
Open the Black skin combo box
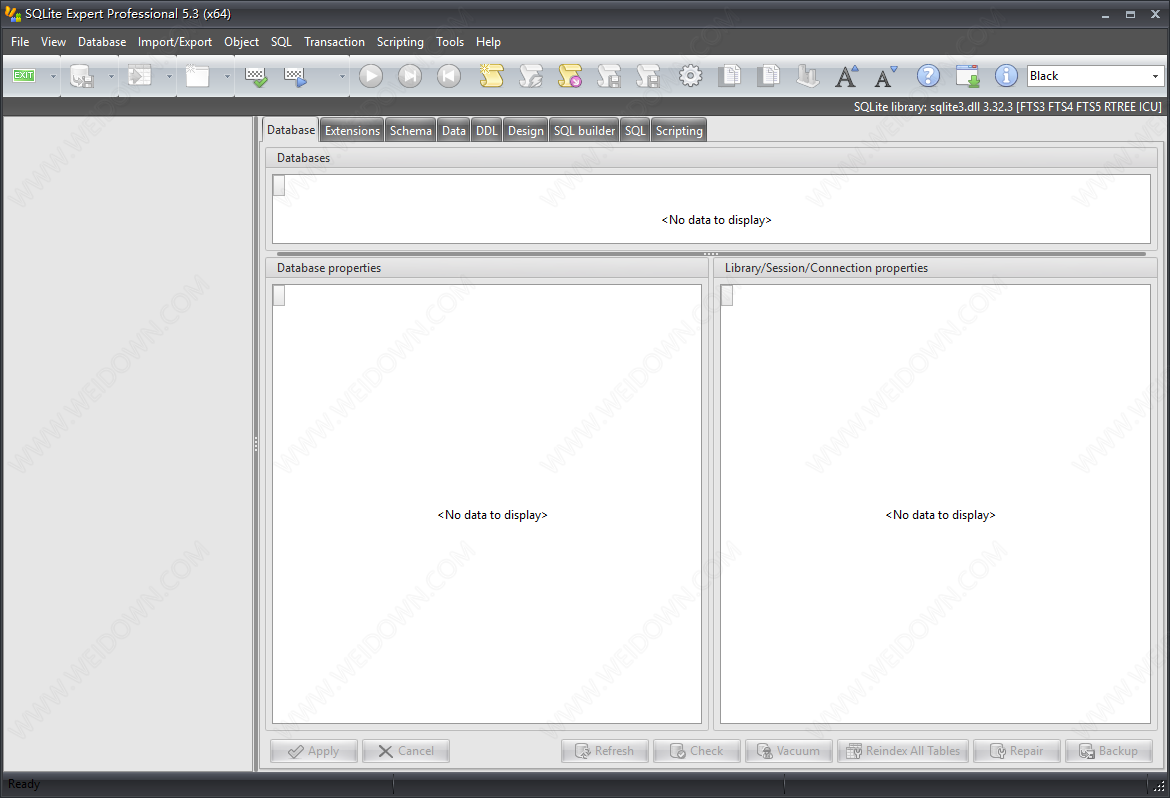coord(1095,75)
